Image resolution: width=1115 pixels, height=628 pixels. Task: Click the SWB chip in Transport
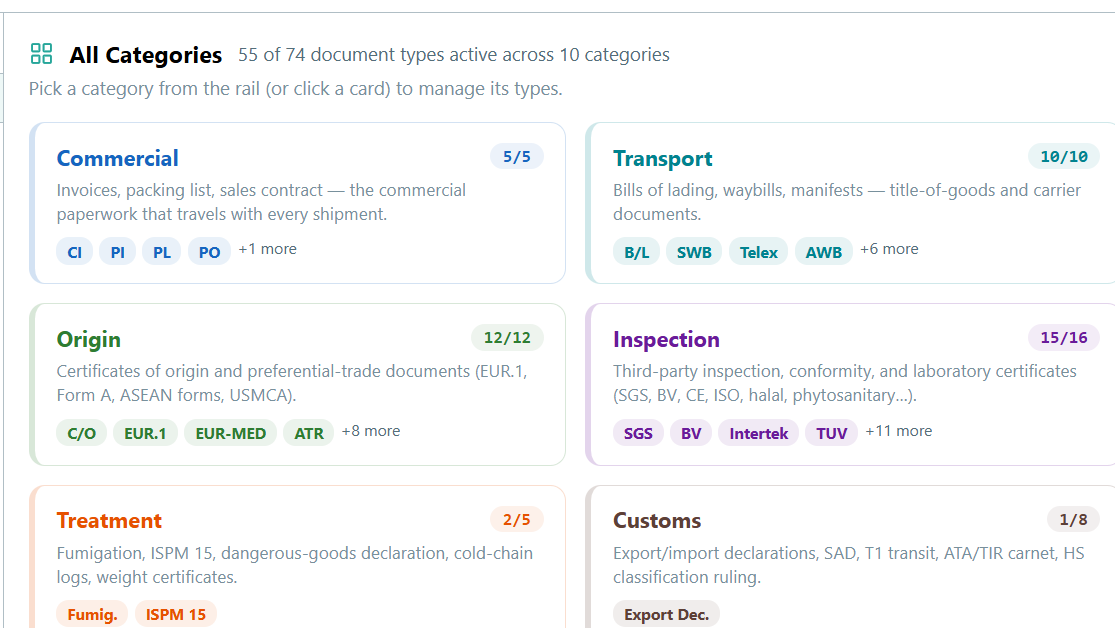click(x=694, y=252)
